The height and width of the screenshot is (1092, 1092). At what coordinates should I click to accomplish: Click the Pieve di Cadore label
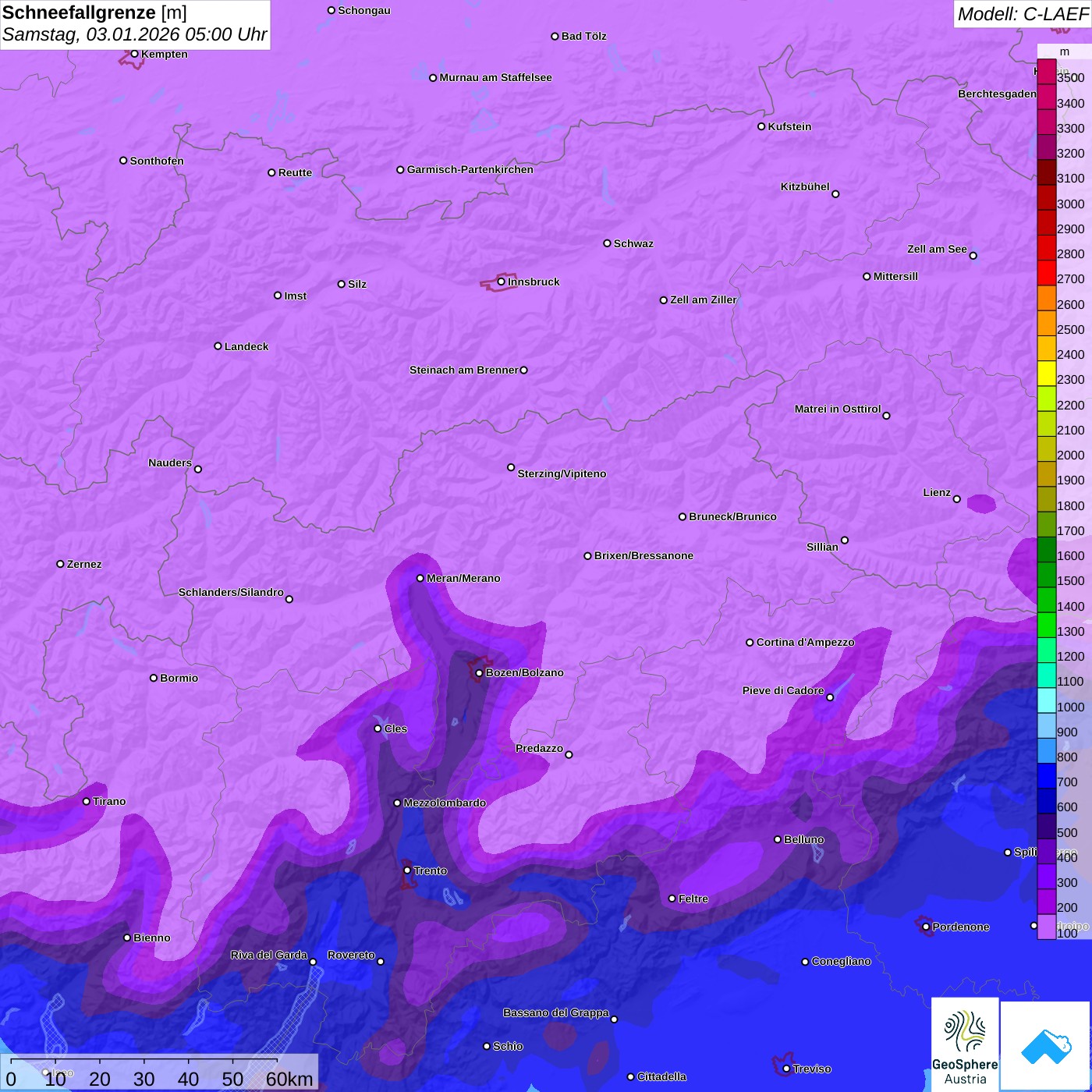tap(783, 690)
